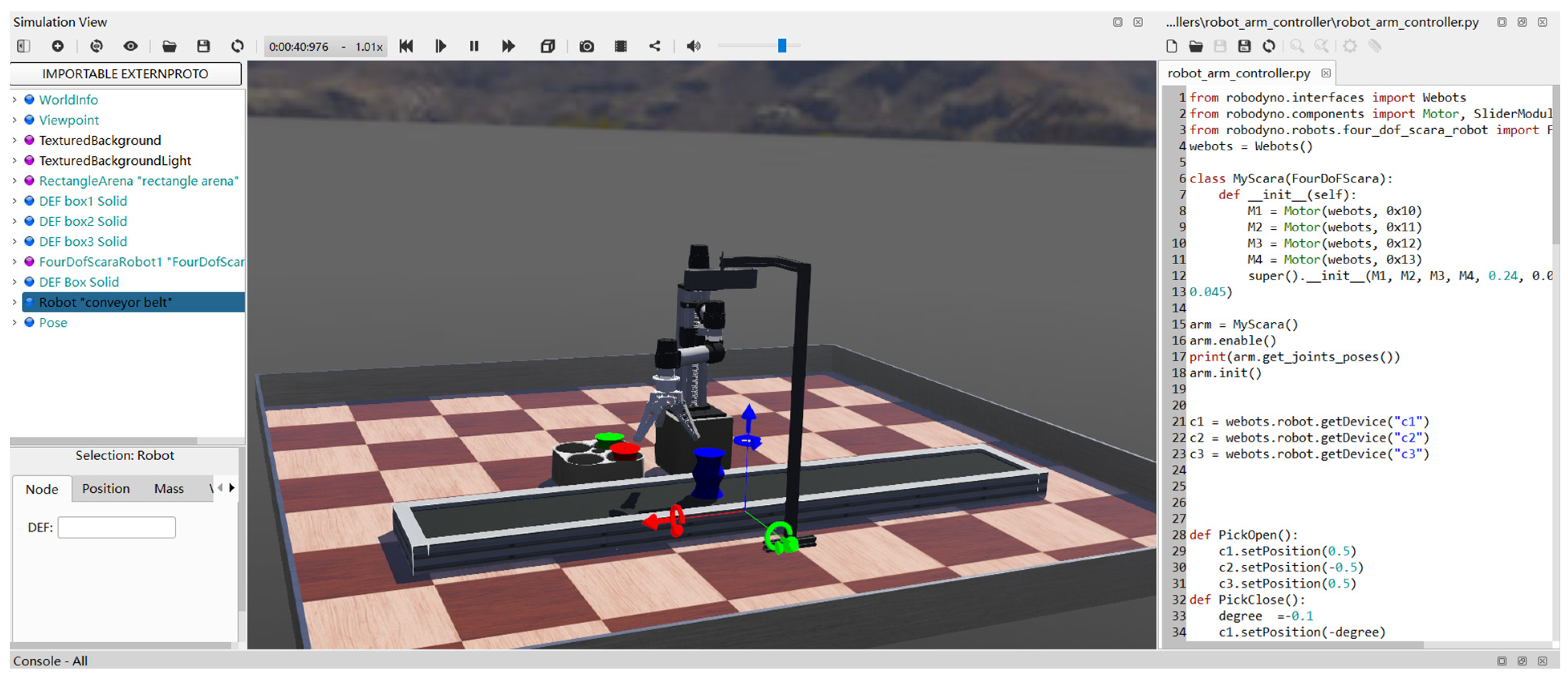Adjust the volume slider handle
Screen dimensions: 1568x680
[x=782, y=46]
